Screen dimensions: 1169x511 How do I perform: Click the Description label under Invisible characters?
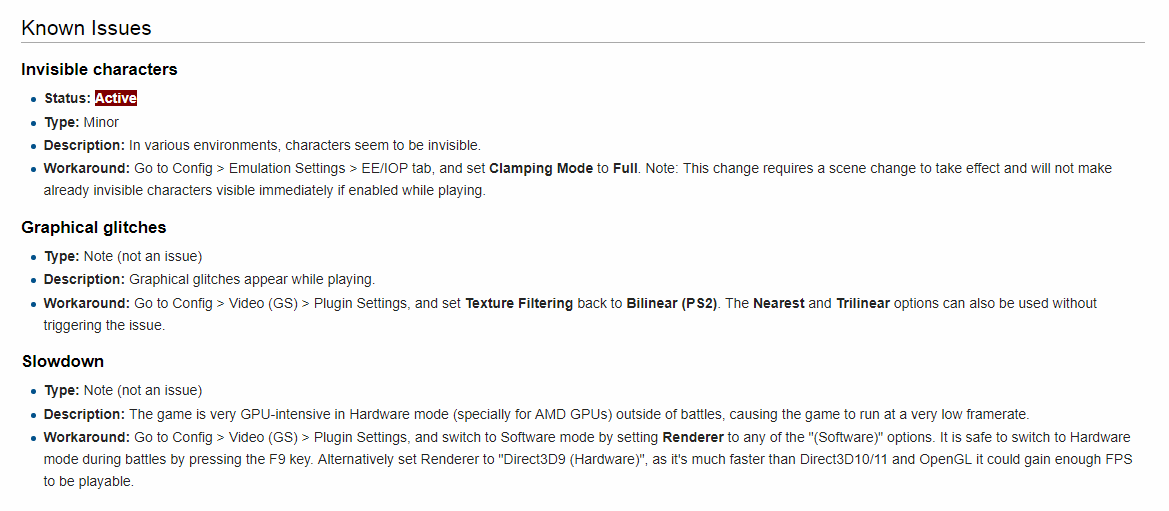click(84, 145)
